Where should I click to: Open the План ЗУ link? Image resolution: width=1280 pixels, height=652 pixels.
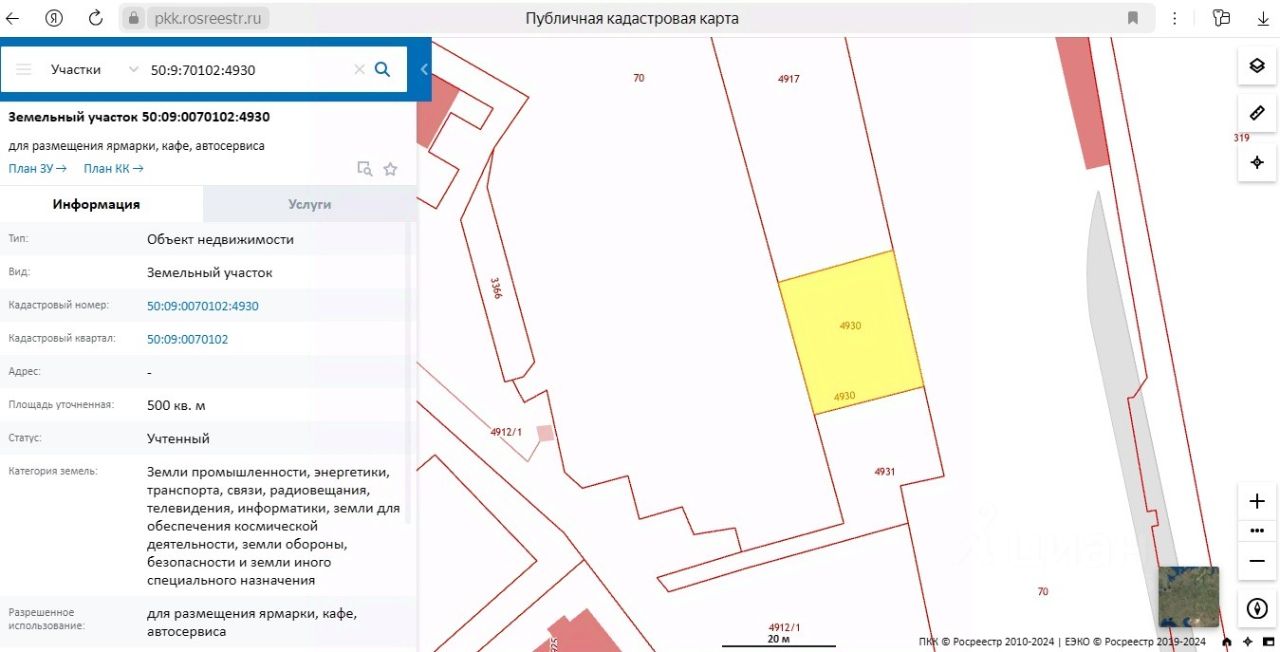point(37,169)
